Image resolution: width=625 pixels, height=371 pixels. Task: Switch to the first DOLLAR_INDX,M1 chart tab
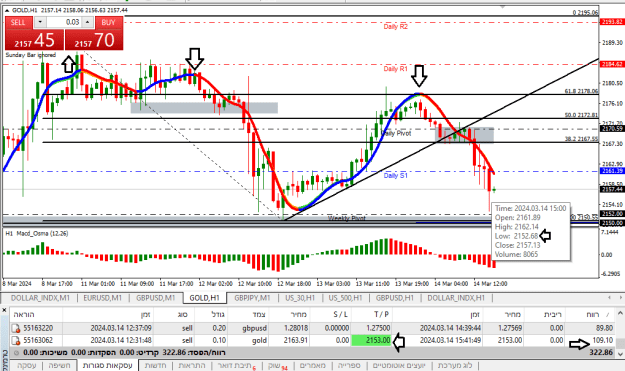coord(40,298)
